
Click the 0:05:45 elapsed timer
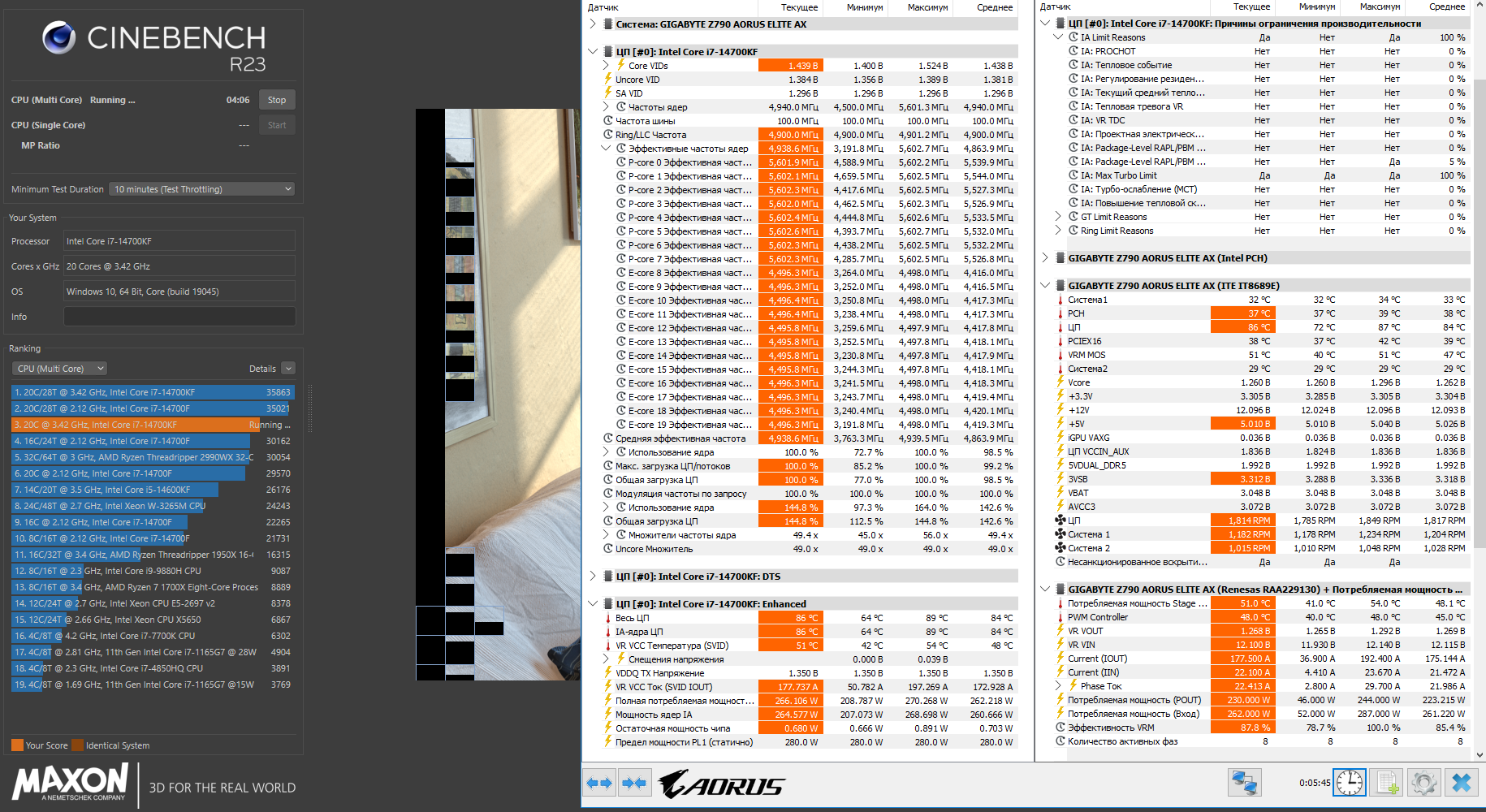click(1315, 783)
